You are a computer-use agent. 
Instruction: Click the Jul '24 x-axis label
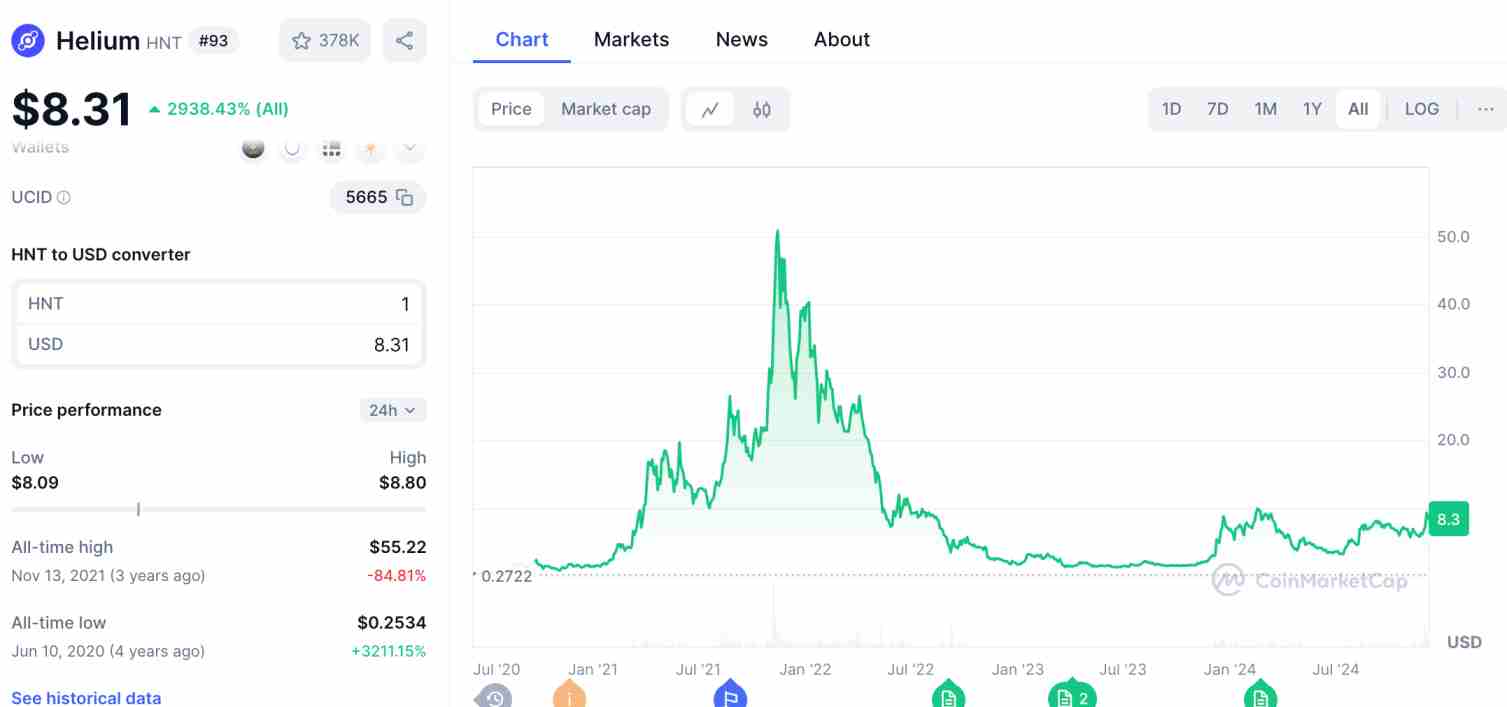tap(1335, 669)
